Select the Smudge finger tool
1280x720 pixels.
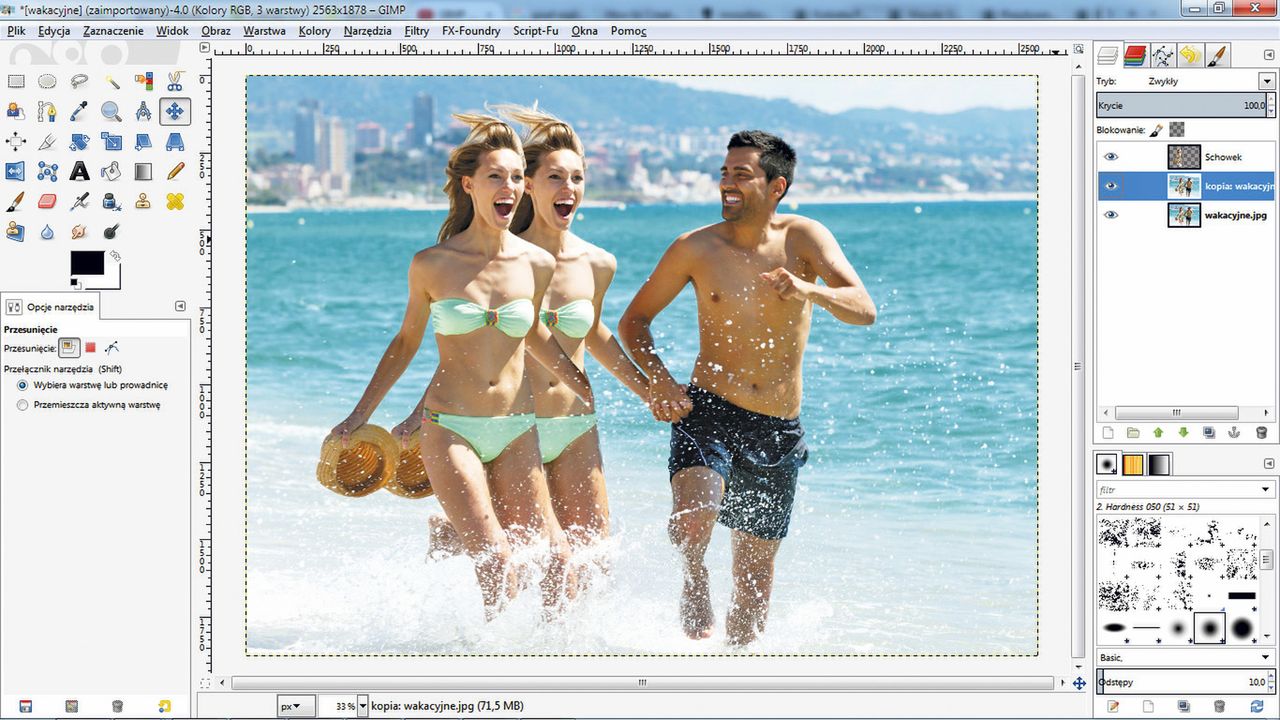79,231
